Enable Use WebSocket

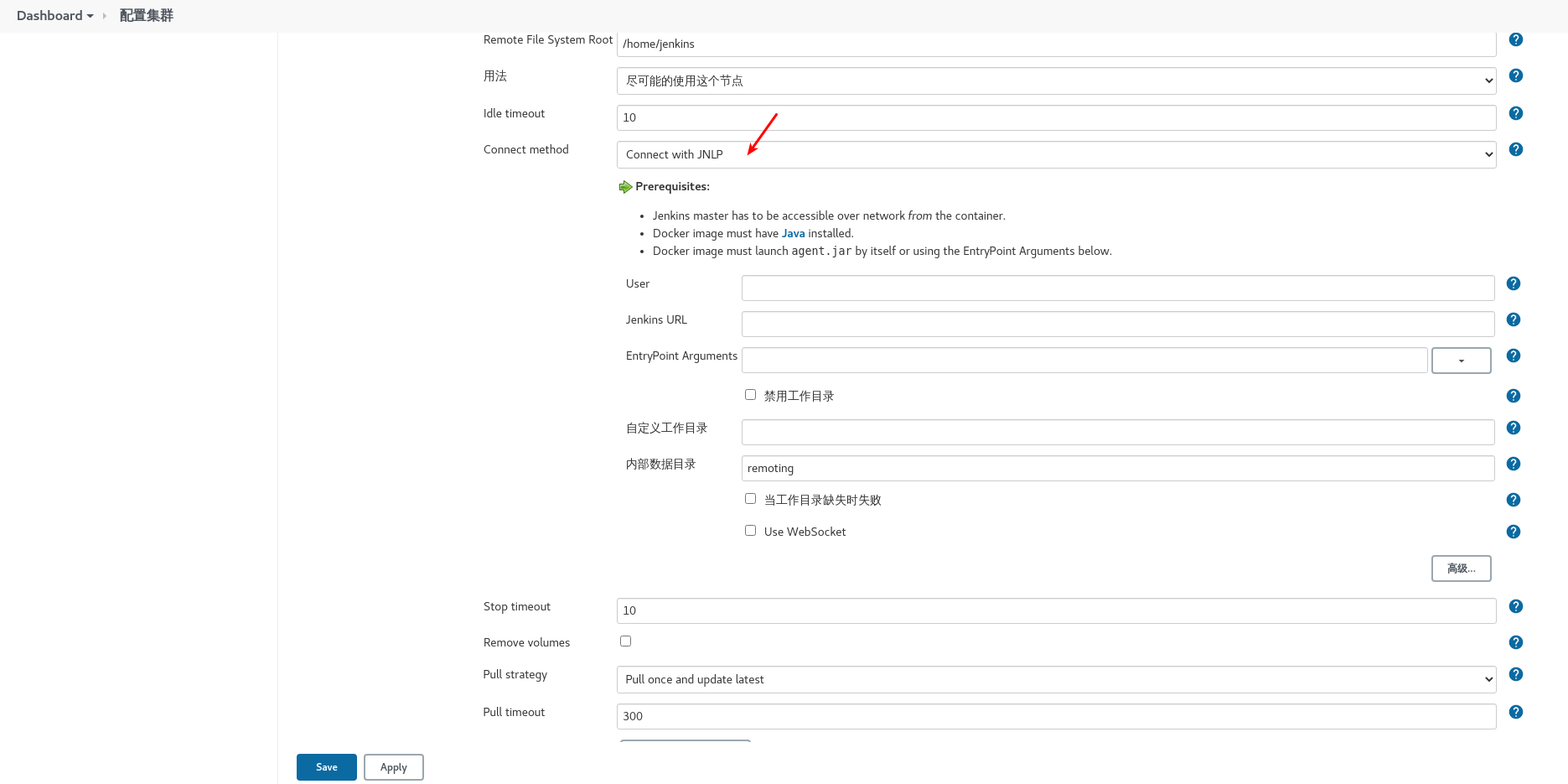(750, 530)
